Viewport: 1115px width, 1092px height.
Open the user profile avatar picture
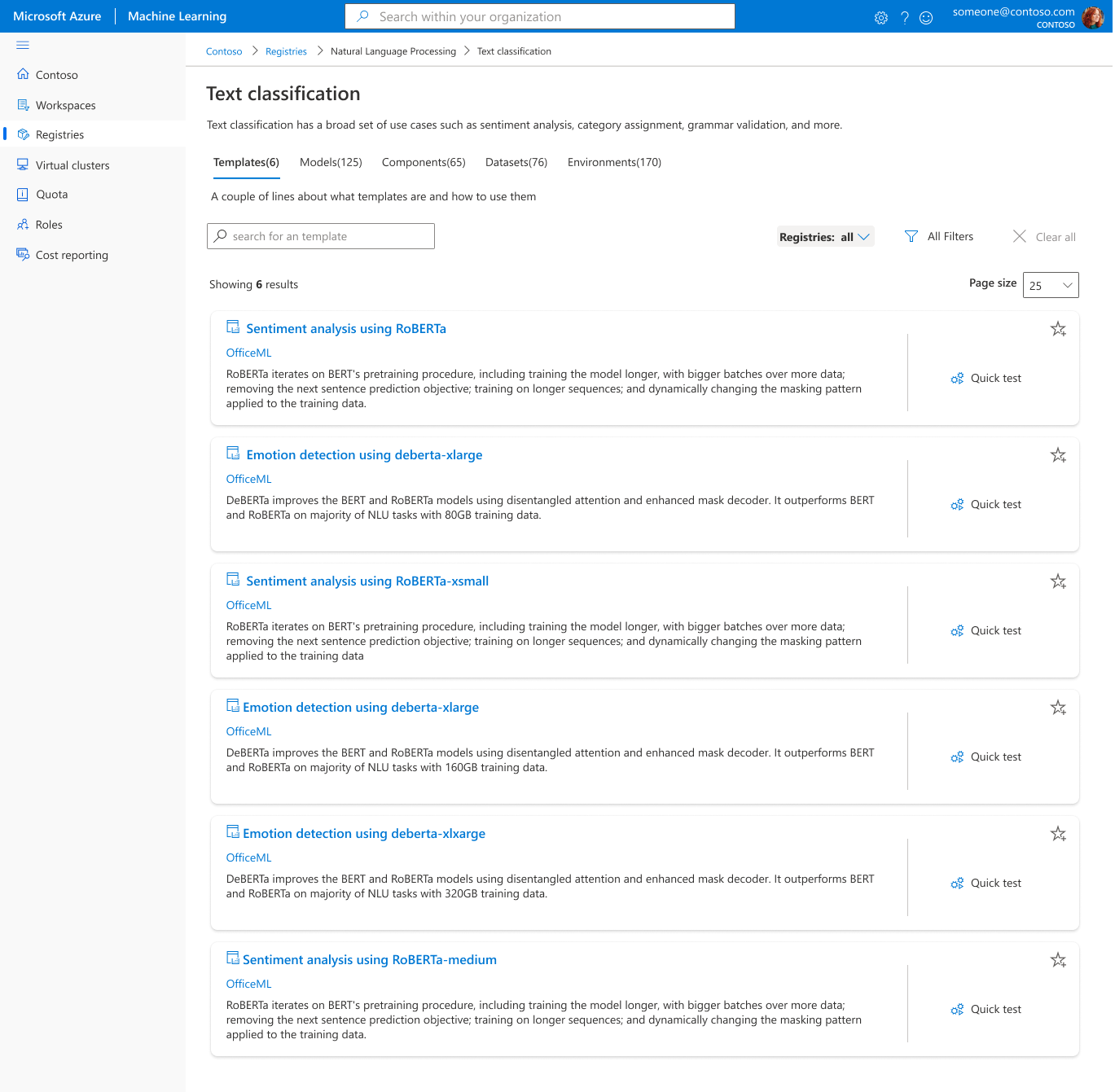[x=1093, y=17]
